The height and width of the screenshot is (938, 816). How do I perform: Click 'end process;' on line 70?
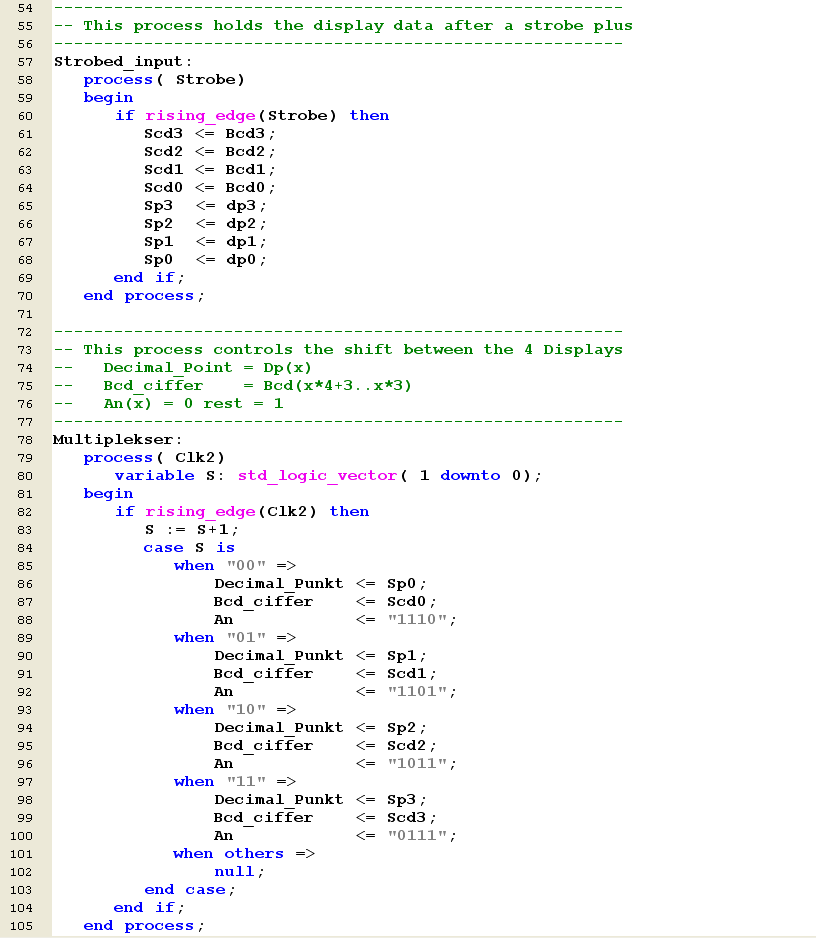144,296
